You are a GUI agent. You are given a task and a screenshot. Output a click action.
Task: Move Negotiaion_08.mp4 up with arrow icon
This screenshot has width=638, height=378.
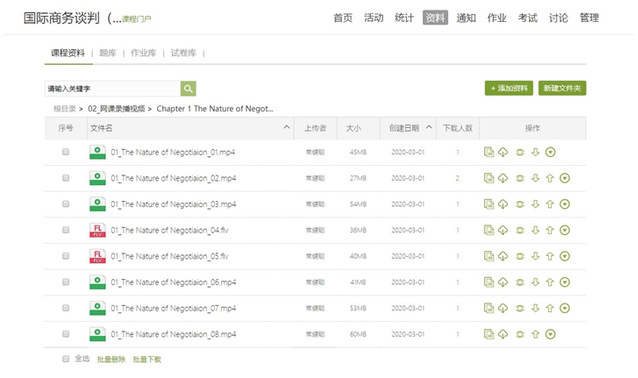tap(535, 334)
